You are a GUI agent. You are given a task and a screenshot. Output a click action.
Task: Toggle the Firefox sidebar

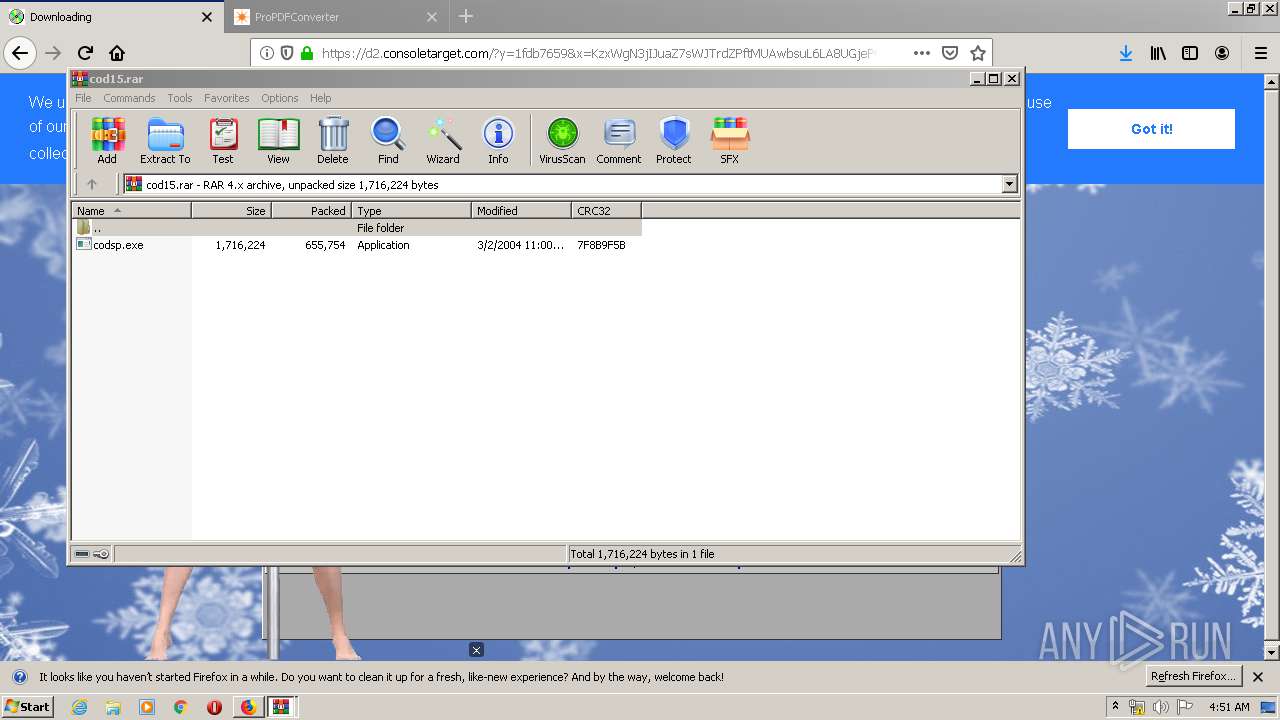1190,53
